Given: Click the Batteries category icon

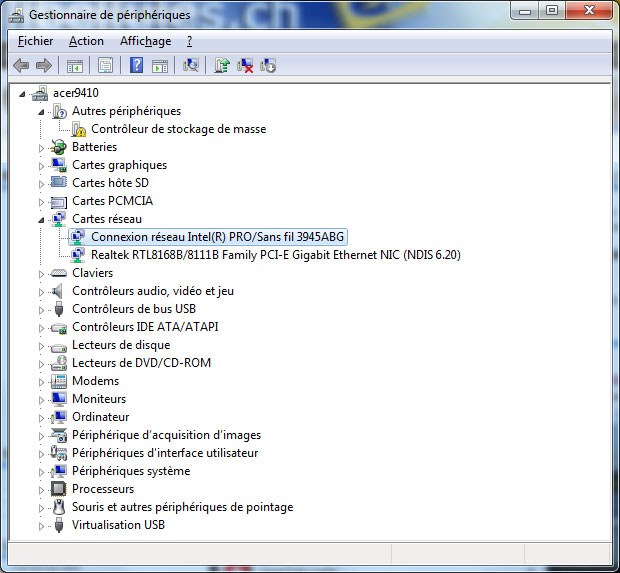Looking at the screenshot, I should point(59,147).
